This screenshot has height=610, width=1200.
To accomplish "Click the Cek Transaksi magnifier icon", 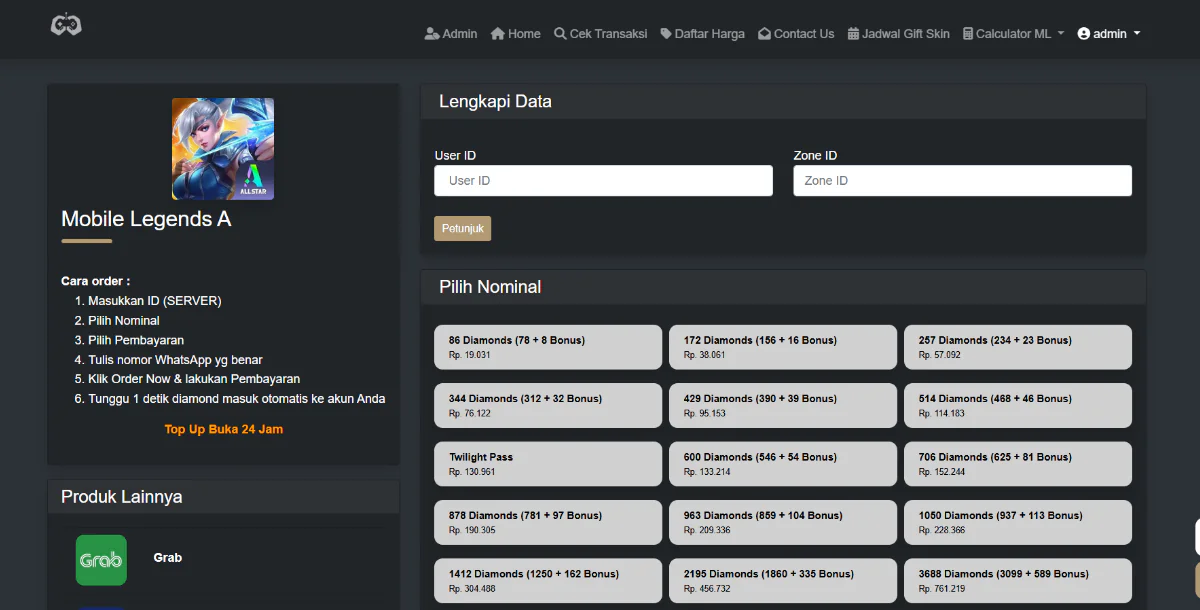I will click(560, 34).
